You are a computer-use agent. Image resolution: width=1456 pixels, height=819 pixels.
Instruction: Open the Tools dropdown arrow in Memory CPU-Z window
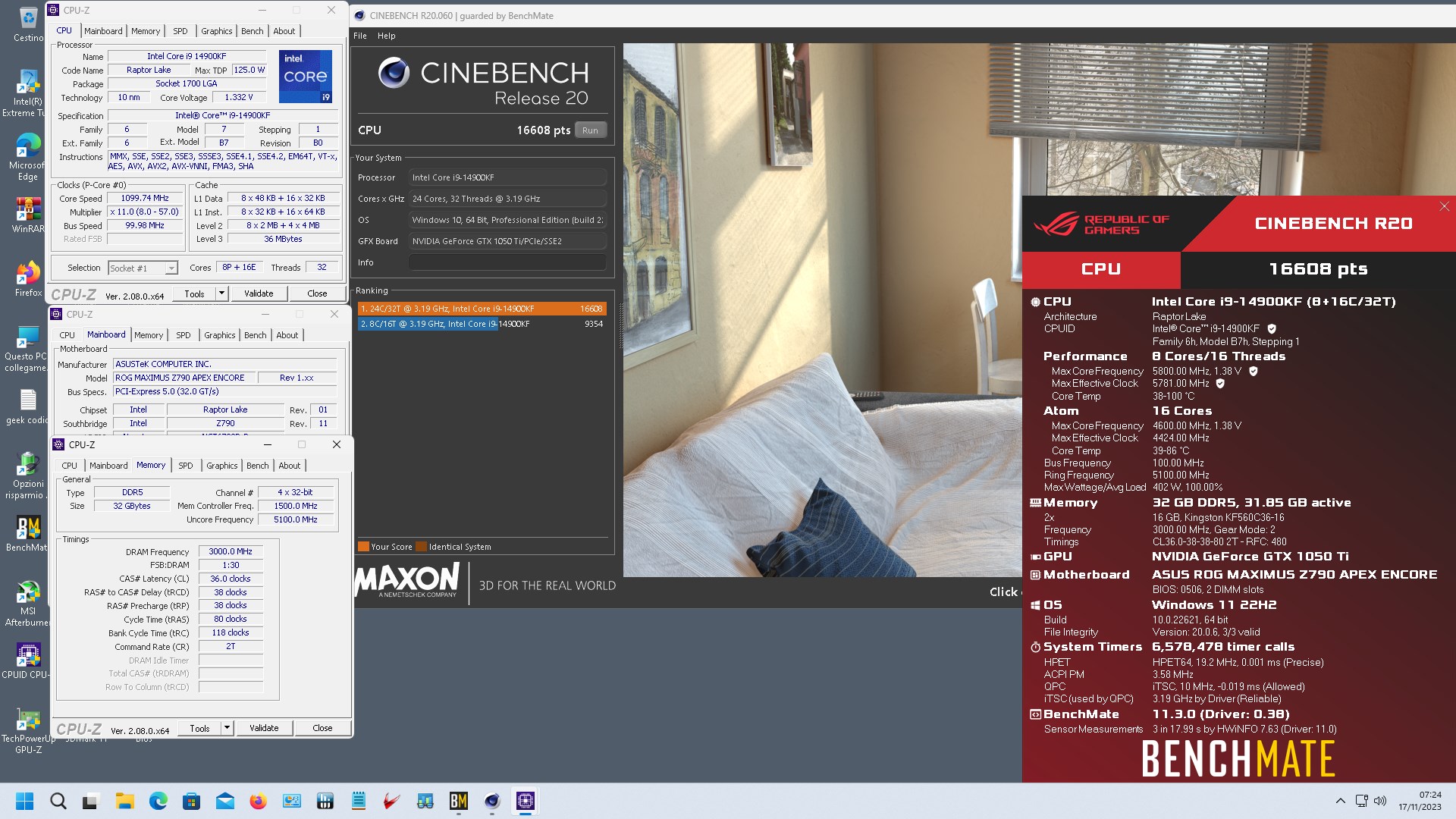227,728
